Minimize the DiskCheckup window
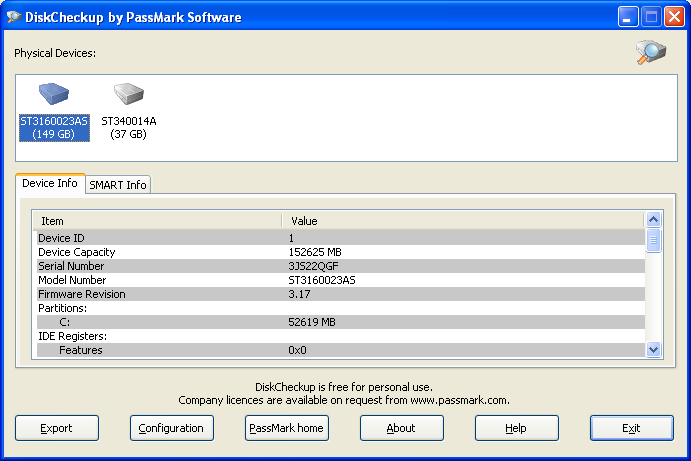Image resolution: width=691 pixels, height=461 pixels. (x=628, y=17)
